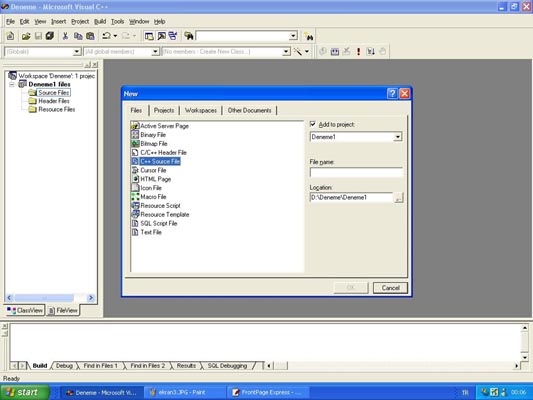Open the Tools menu
The width and height of the screenshot is (533, 400).
[x=118, y=21]
